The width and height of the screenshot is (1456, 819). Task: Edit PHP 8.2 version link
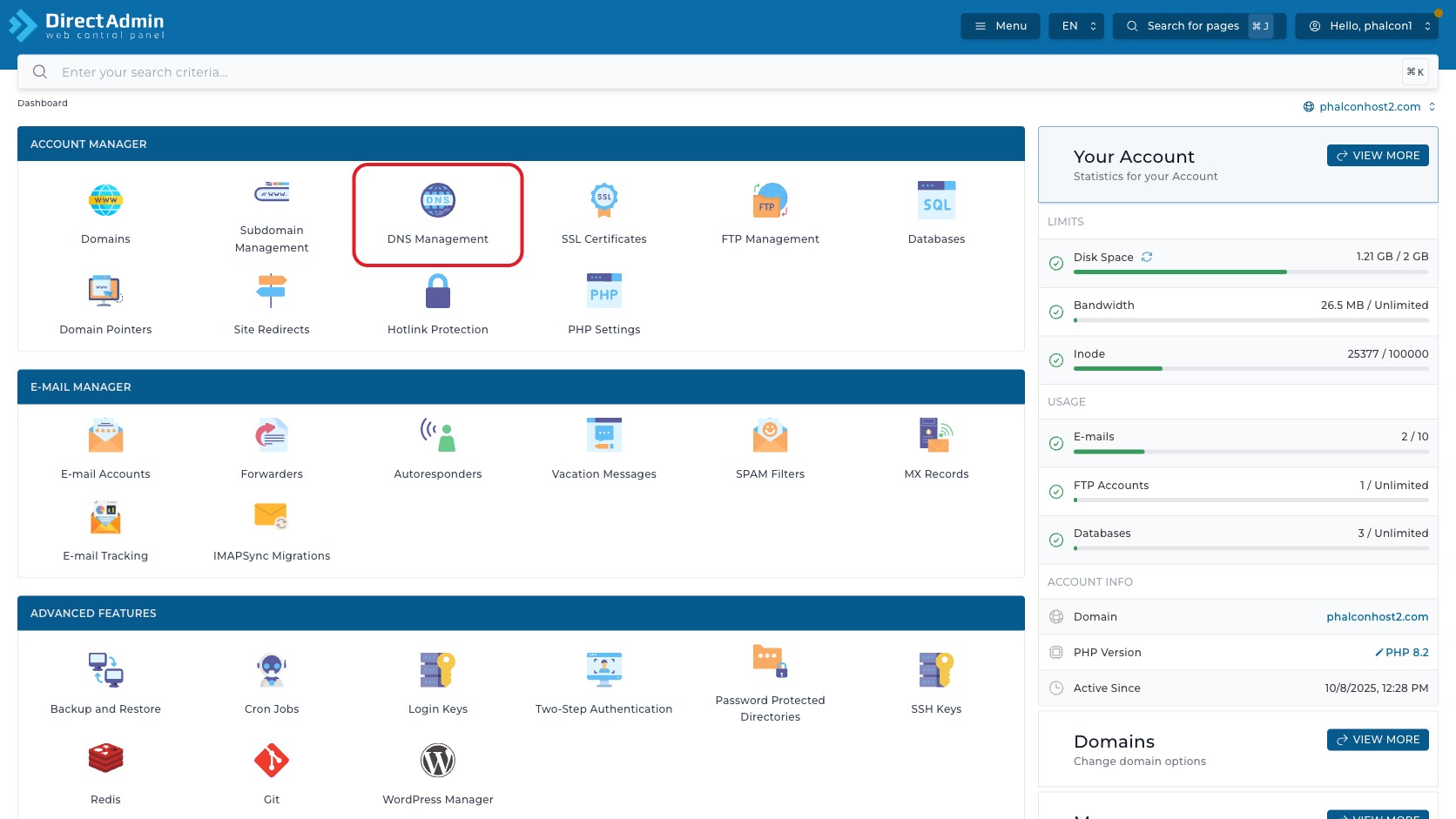(1401, 653)
